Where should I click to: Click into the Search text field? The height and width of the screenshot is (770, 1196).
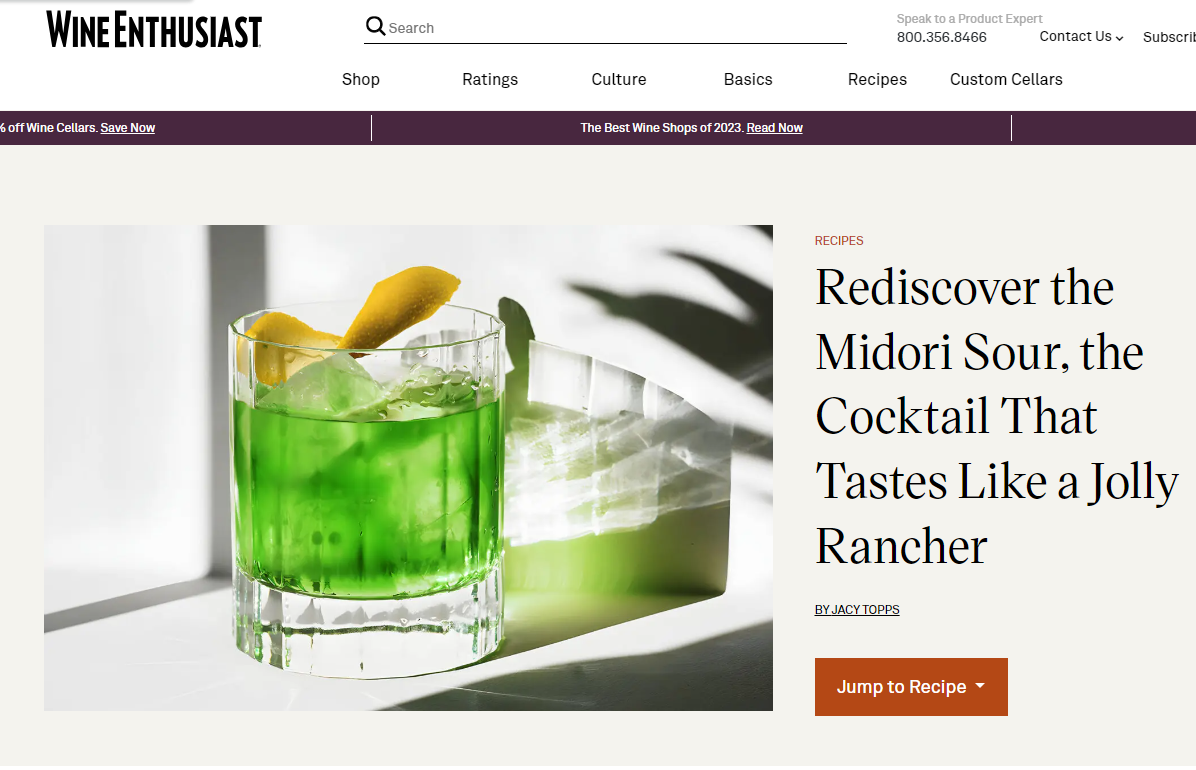[616, 28]
